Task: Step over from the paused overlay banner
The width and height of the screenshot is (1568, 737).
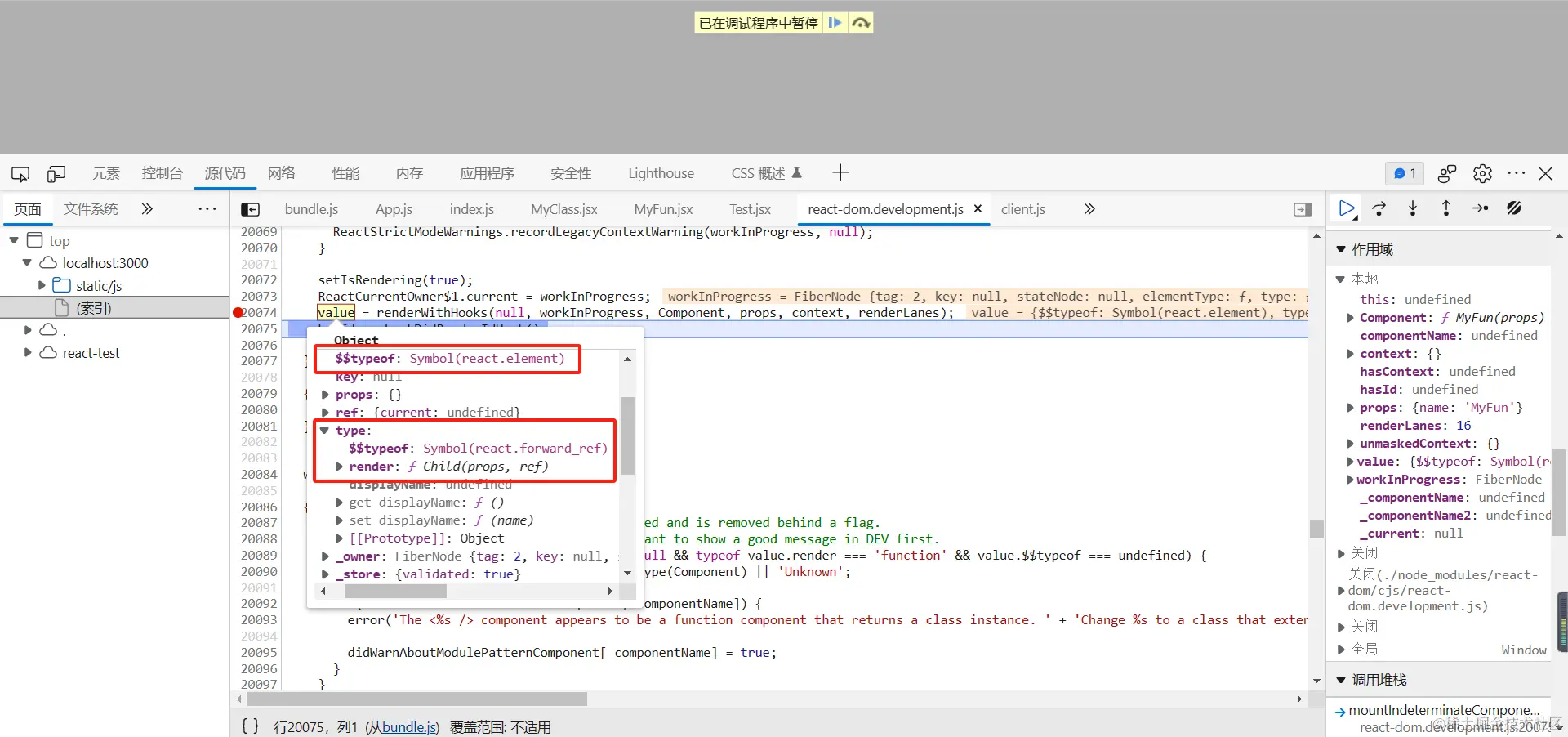Action: (861, 23)
